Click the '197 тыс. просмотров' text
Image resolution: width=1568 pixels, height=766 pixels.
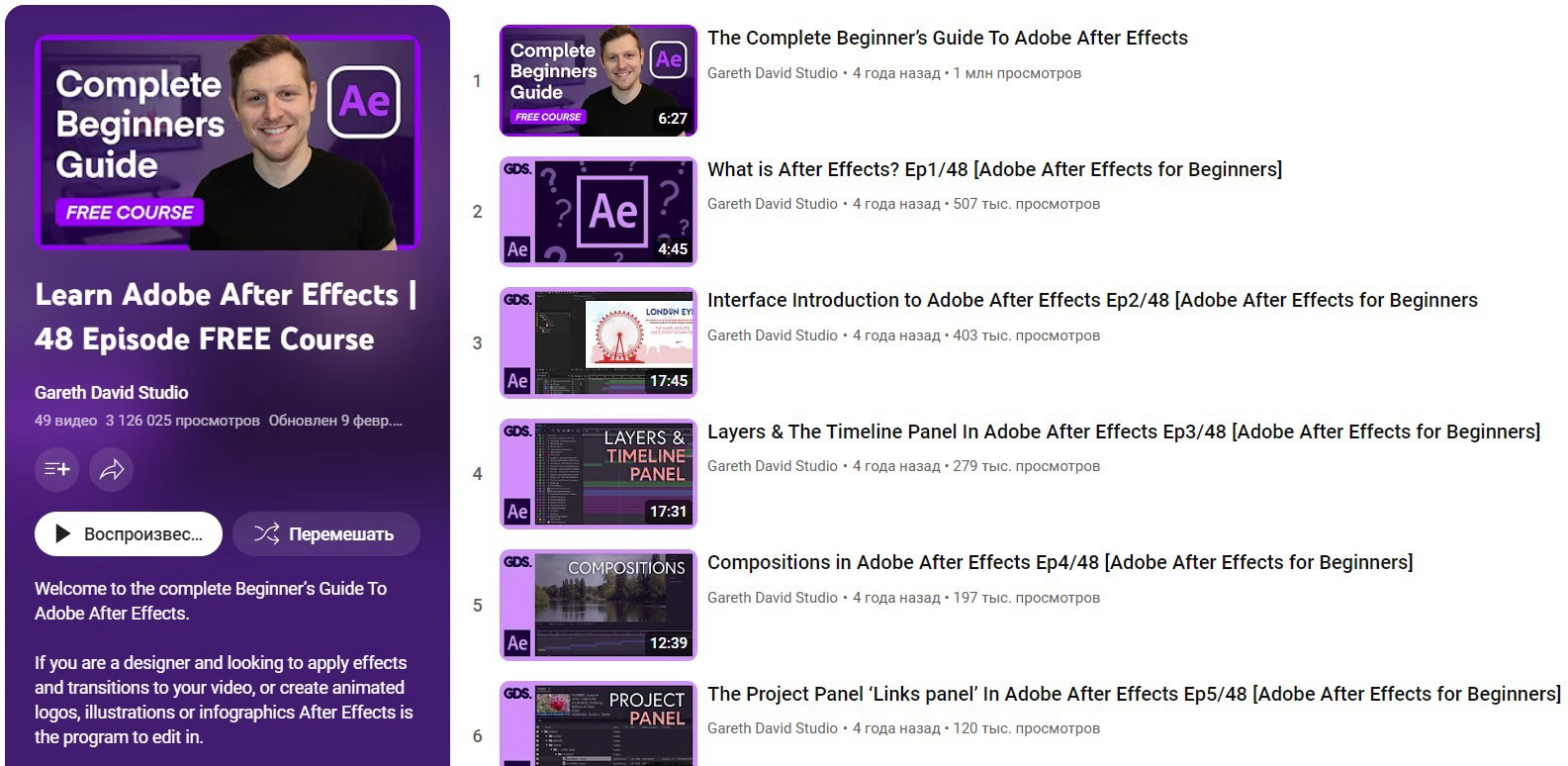(x=1026, y=598)
